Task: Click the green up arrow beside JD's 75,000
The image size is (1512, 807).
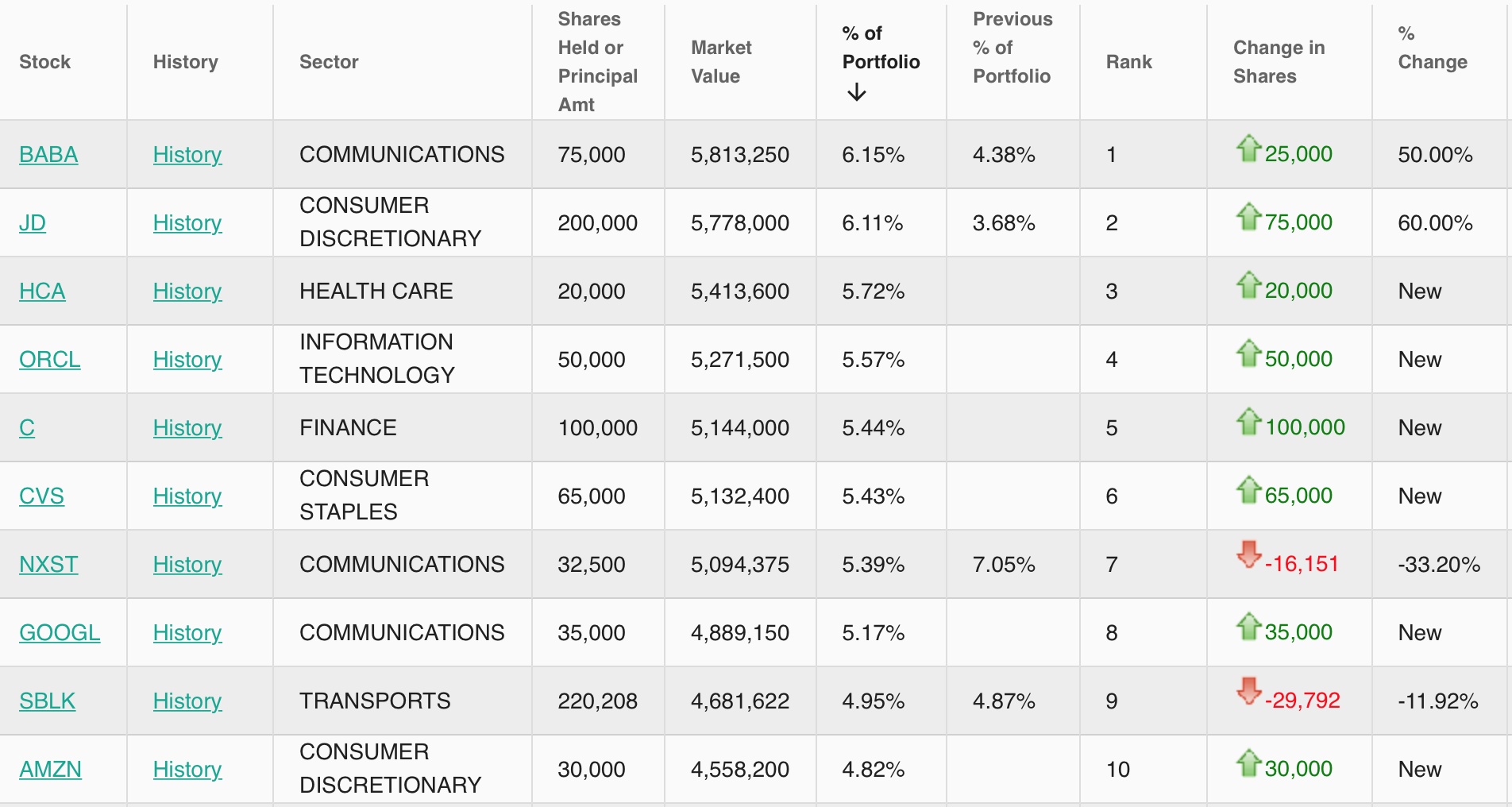Action: pyautogui.click(x=1248, y=216)
